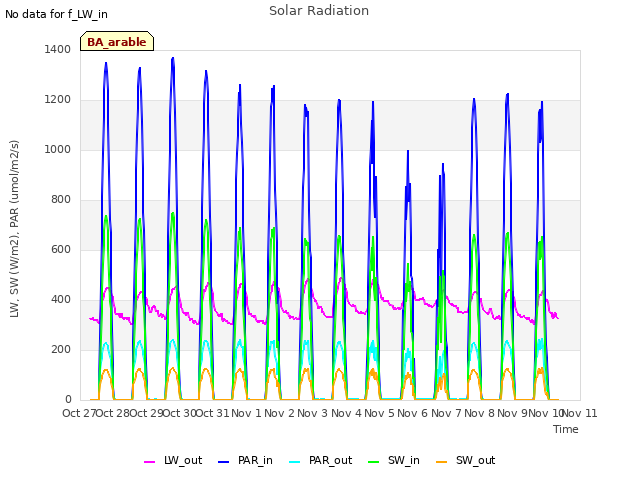The height and width of the screenshot is (480, 640).
Task: Click the 1000 y-axis tick label
Action: 58,149
